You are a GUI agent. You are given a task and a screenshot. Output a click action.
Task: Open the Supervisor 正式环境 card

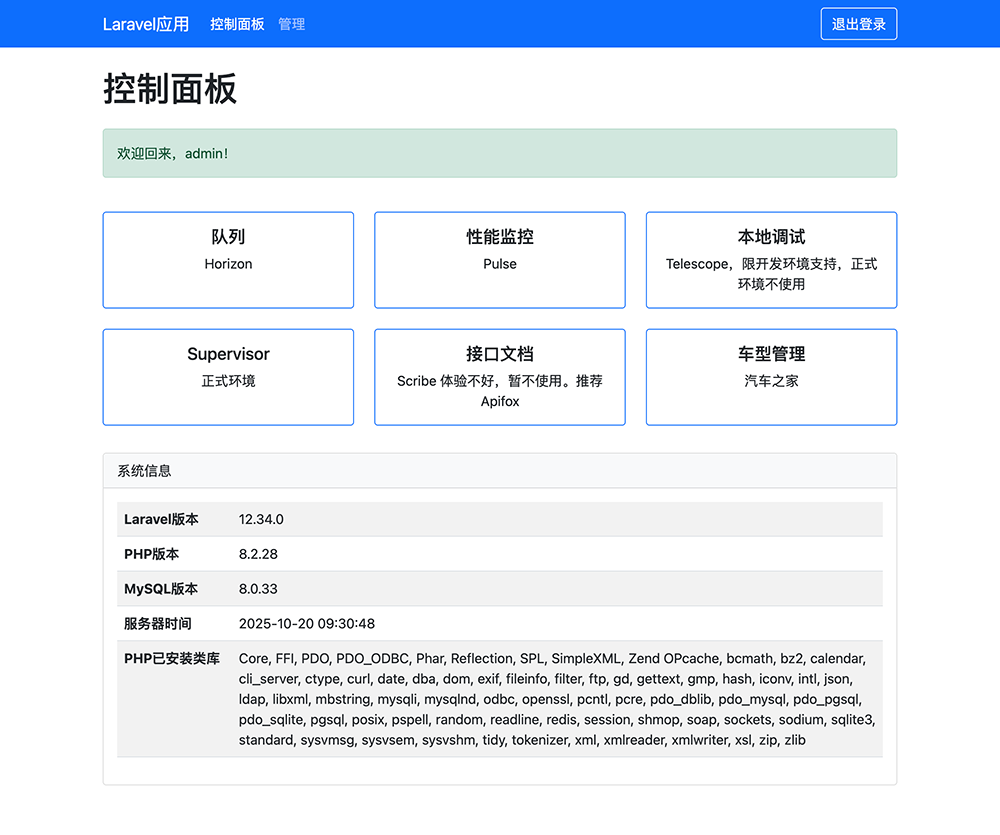pos(228,377)
